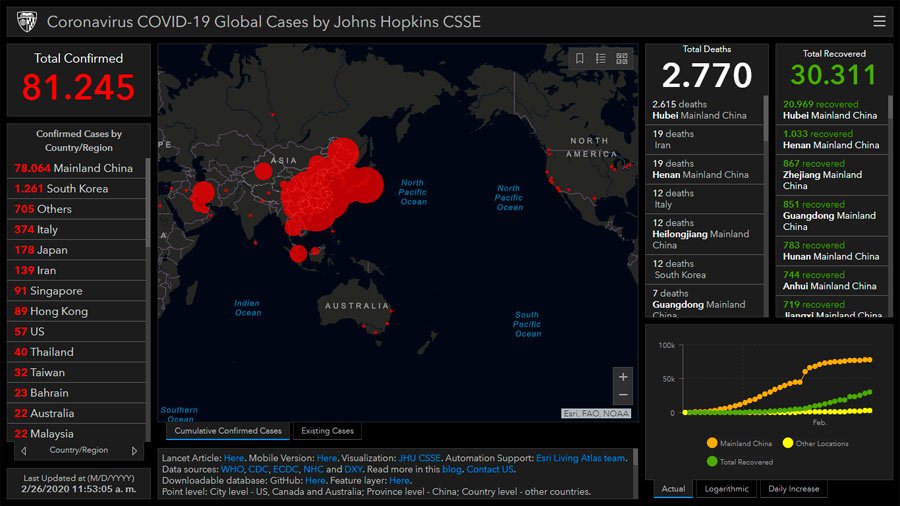Select 139 Iran row
This screenshot has height=506, width=900.
(x=76, y=270)
